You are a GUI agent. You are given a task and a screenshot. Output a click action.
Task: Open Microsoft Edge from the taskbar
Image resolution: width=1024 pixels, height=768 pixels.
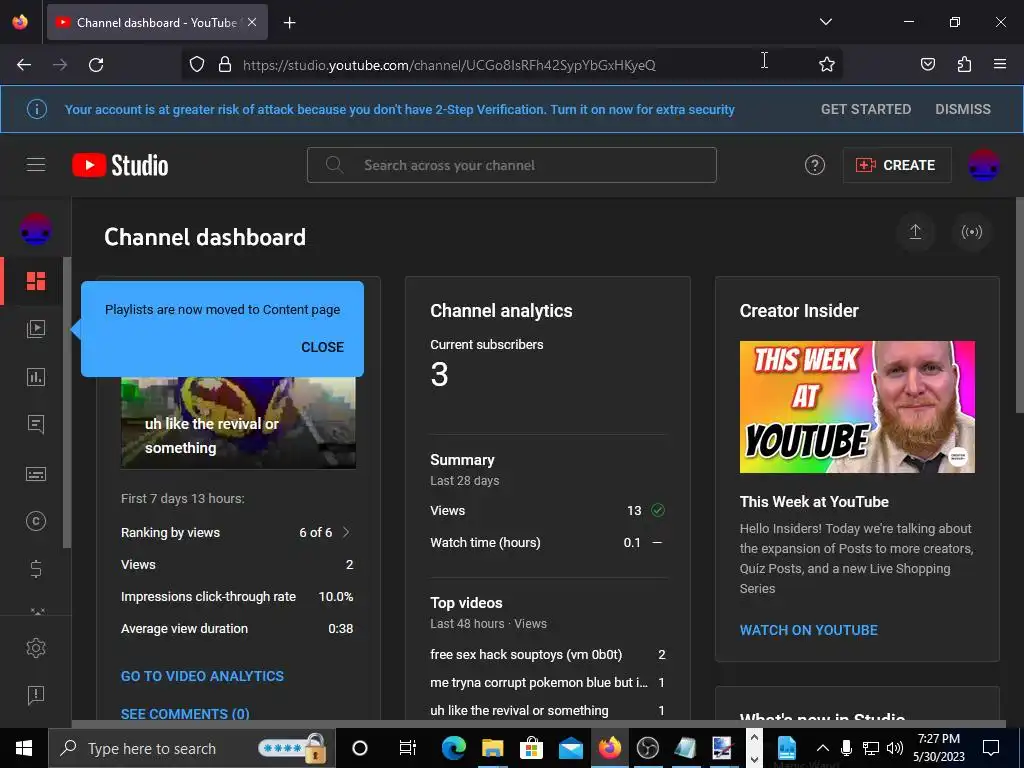pos(453,748)
